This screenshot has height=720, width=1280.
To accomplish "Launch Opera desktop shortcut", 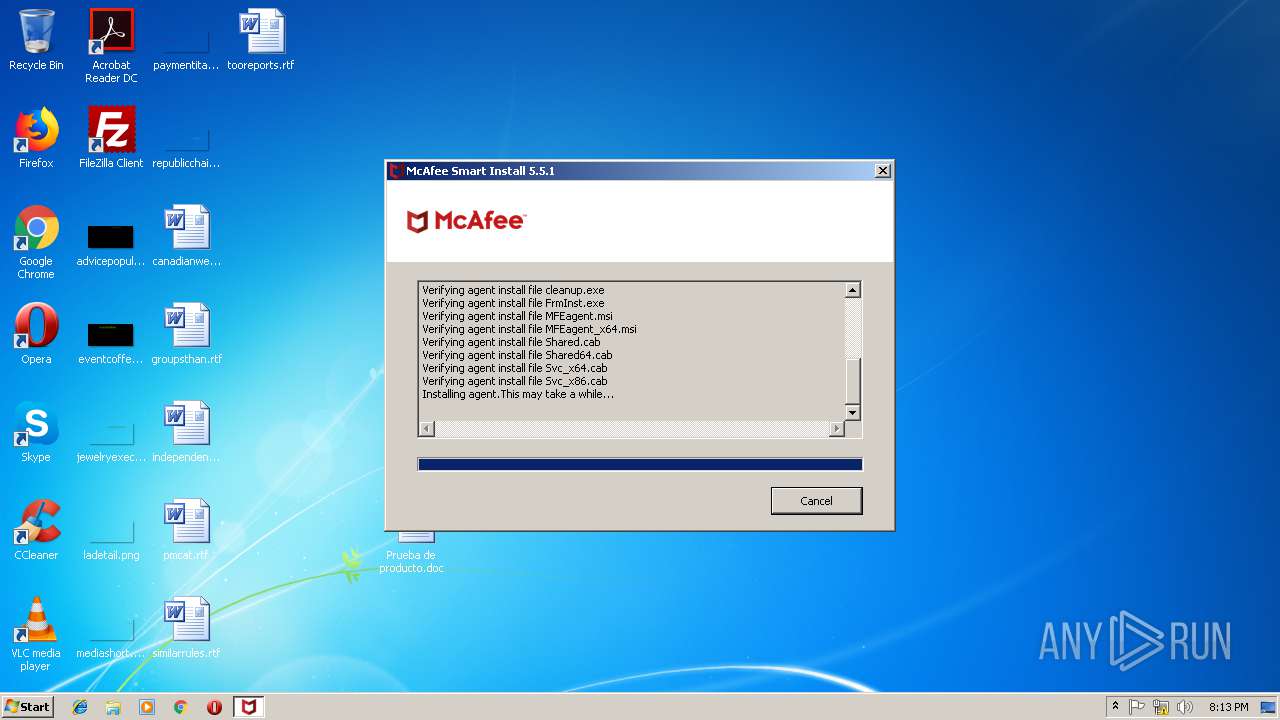I will [x=36, y=334].
